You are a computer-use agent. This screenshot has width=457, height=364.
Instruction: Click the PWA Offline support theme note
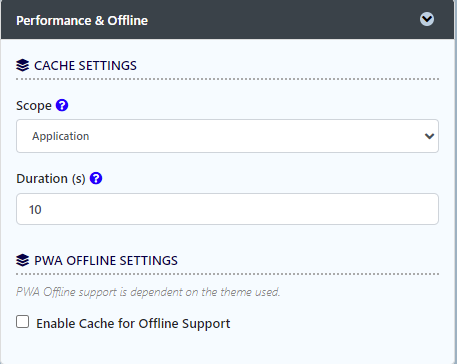click(148, 292)
